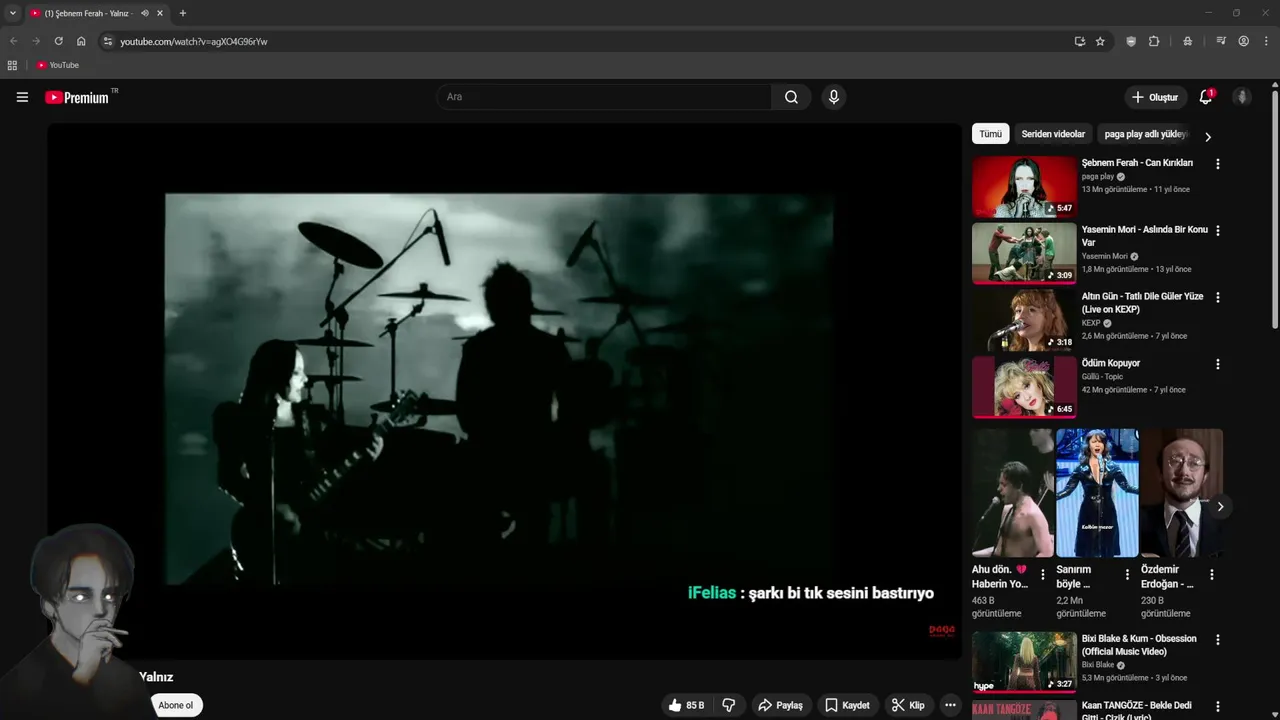The image size is (1280, 720).
Task: Open tab search dropdown arrow
Action: (12, 13)
